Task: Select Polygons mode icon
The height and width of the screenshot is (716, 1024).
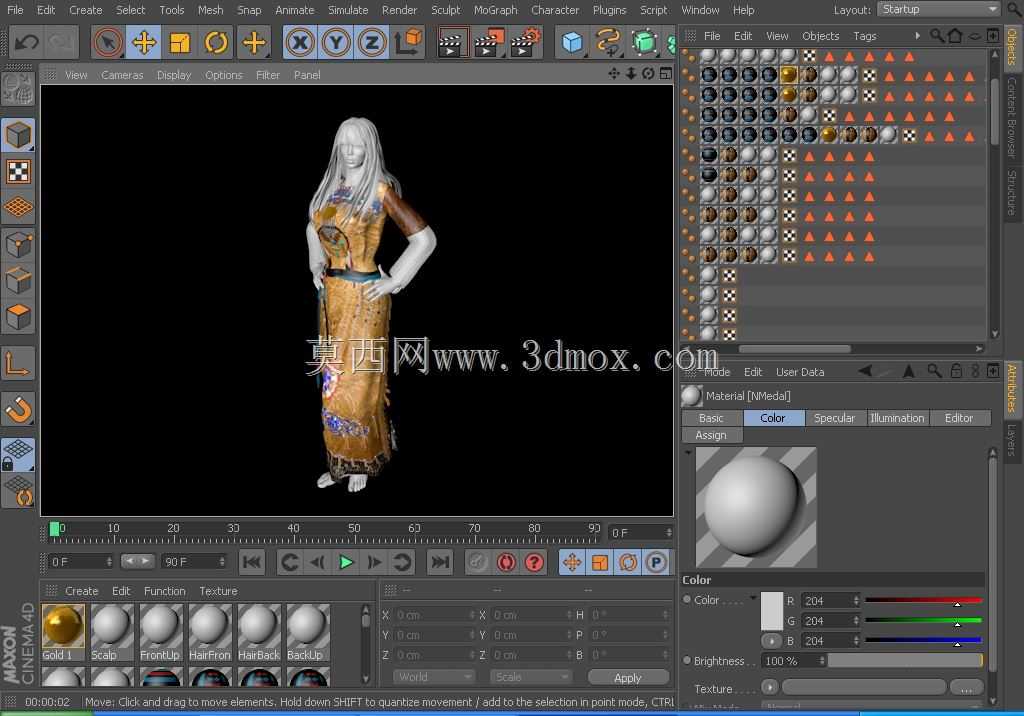Action: tap(18, 317)
